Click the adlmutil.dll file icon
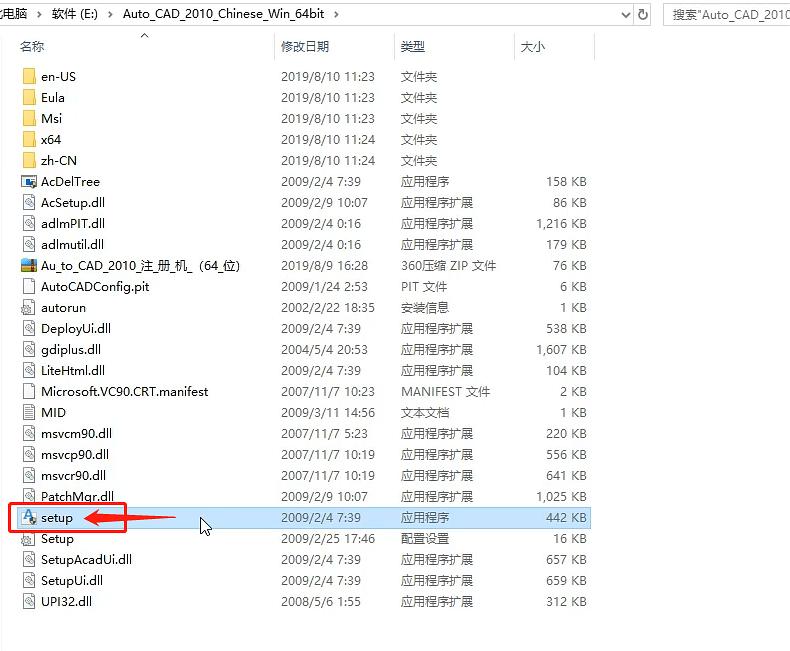 pos(29,244)
